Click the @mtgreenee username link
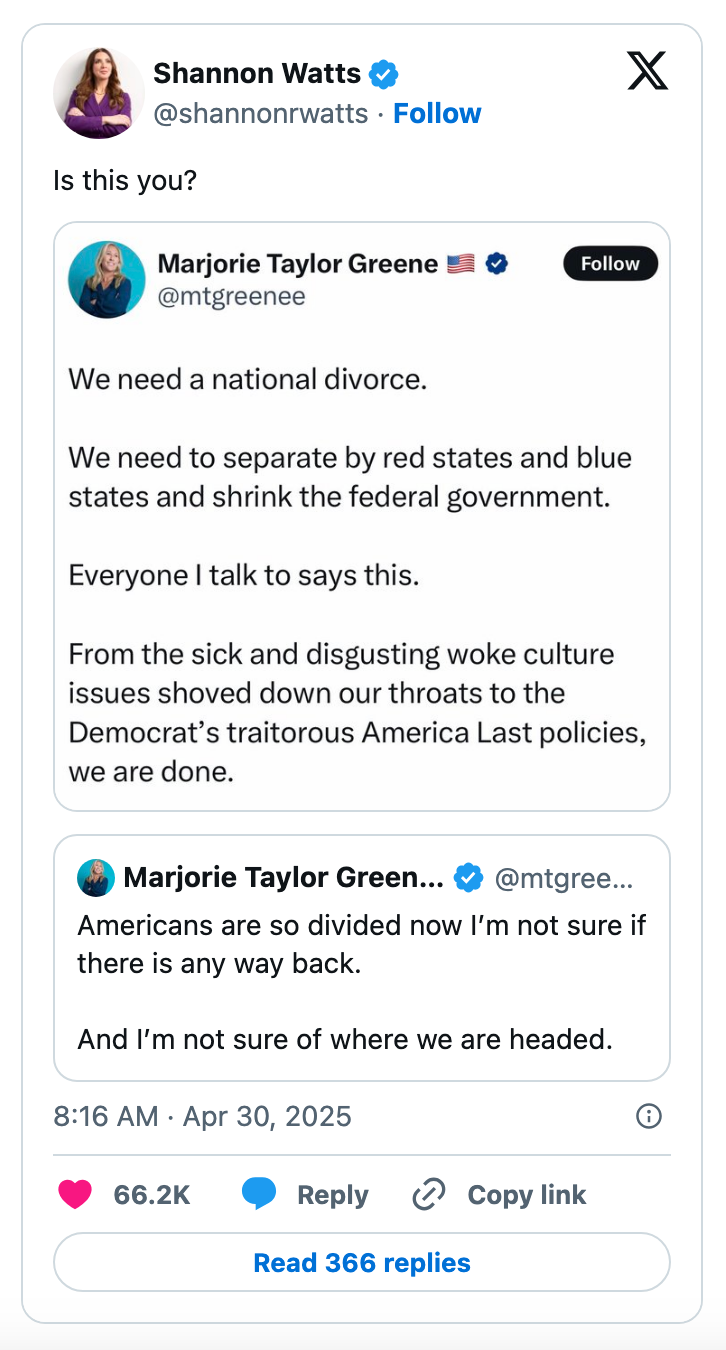The width and height of the screenshot is (726, 1350). click(234, 296)
